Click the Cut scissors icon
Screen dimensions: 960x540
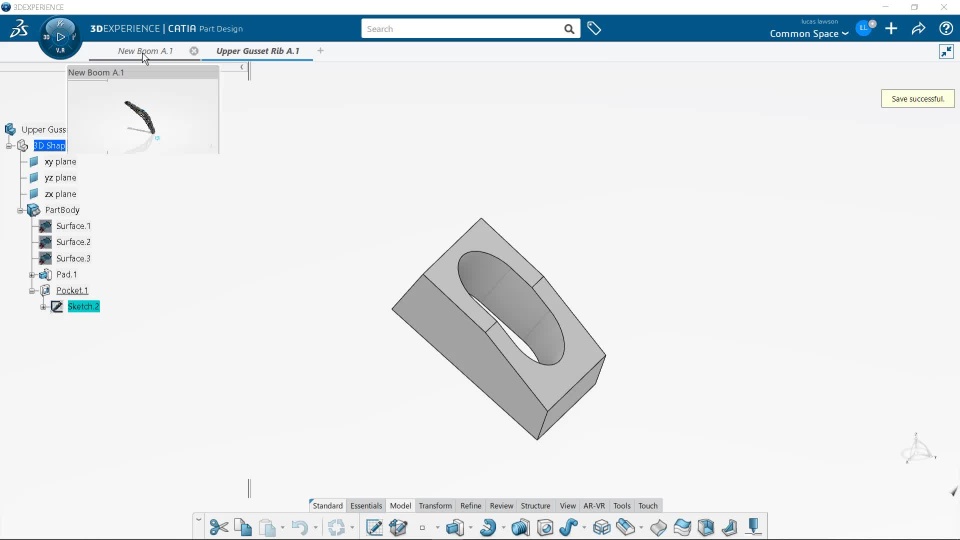(219, 527)
